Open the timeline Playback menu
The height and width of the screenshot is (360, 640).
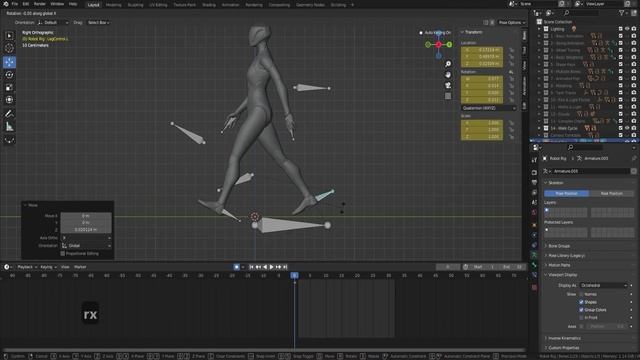click(27, 267)
